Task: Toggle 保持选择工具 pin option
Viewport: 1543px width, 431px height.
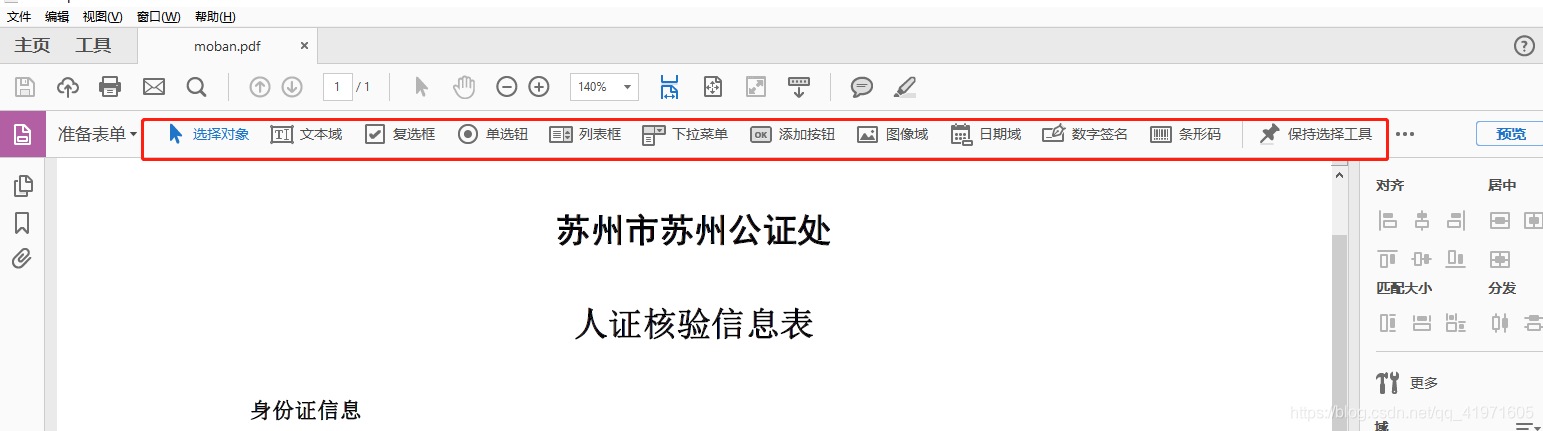Action: [x=1315, y=134]
